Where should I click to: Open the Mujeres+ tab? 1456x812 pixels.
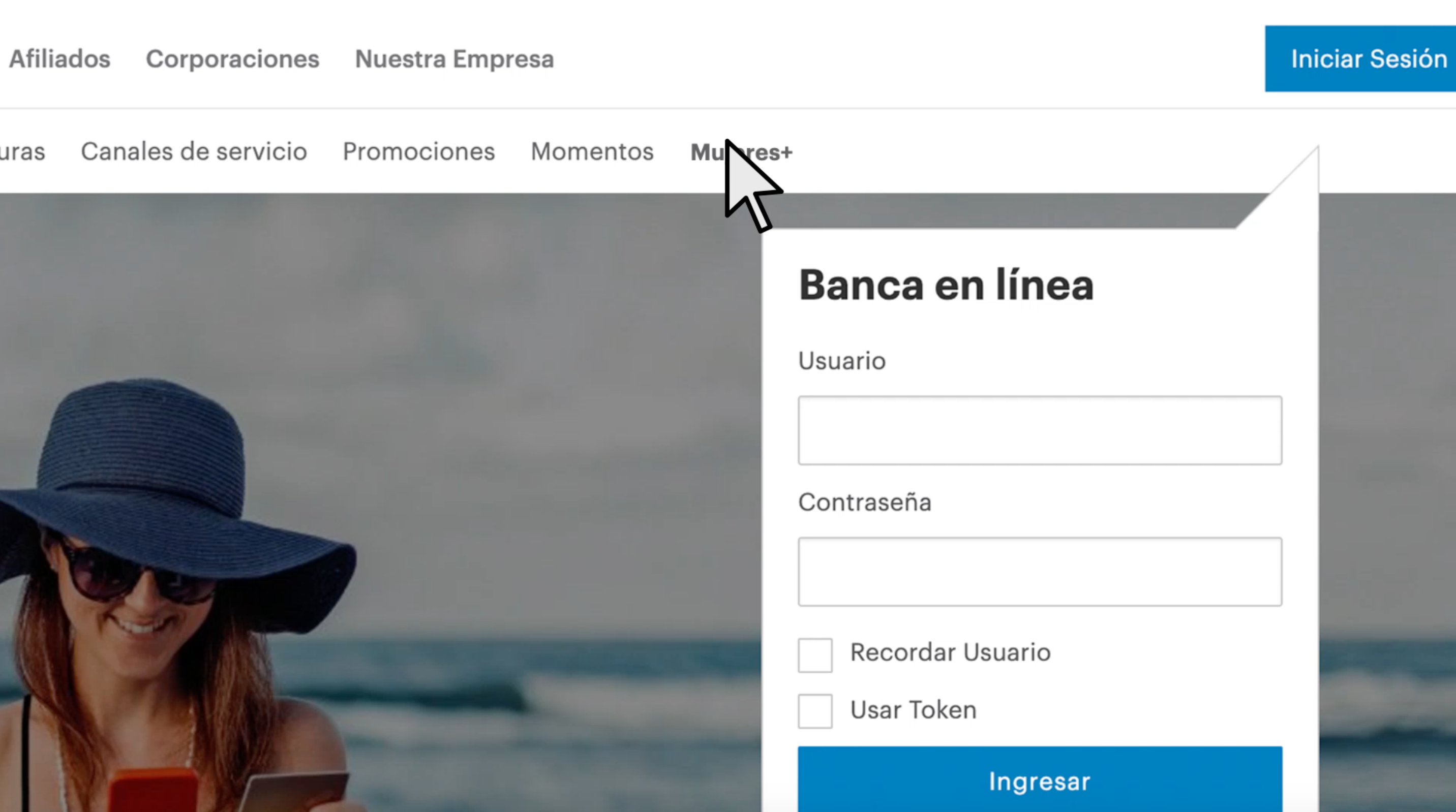click(x=741, y=152)
